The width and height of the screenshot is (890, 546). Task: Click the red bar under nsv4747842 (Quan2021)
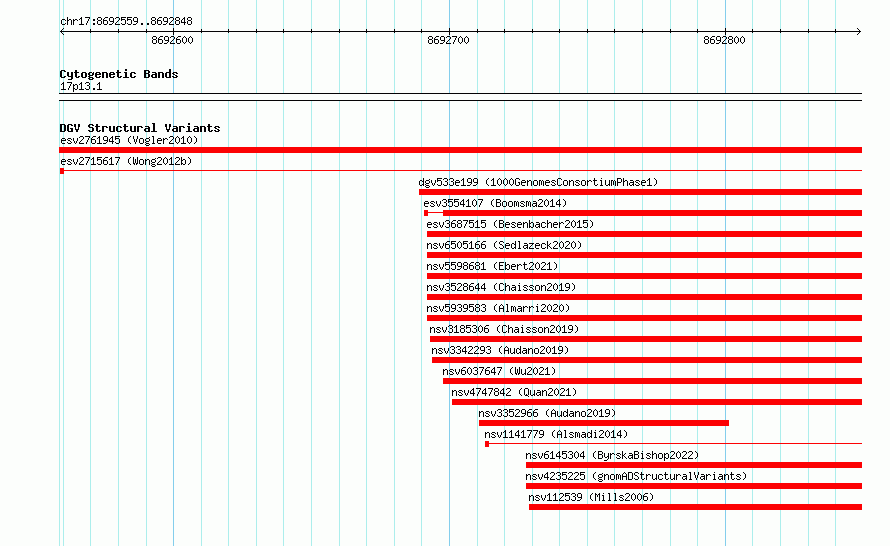coord(657,402)
